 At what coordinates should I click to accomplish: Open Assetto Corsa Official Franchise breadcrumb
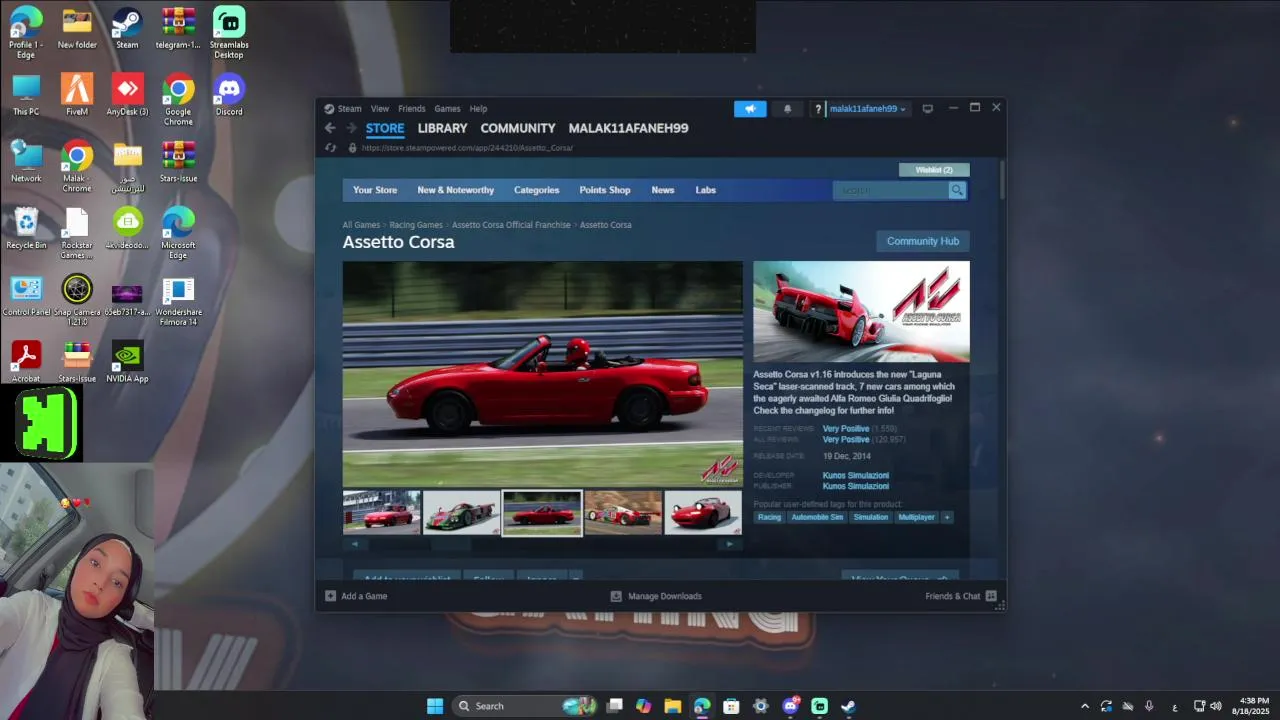(x=511, y=225)
